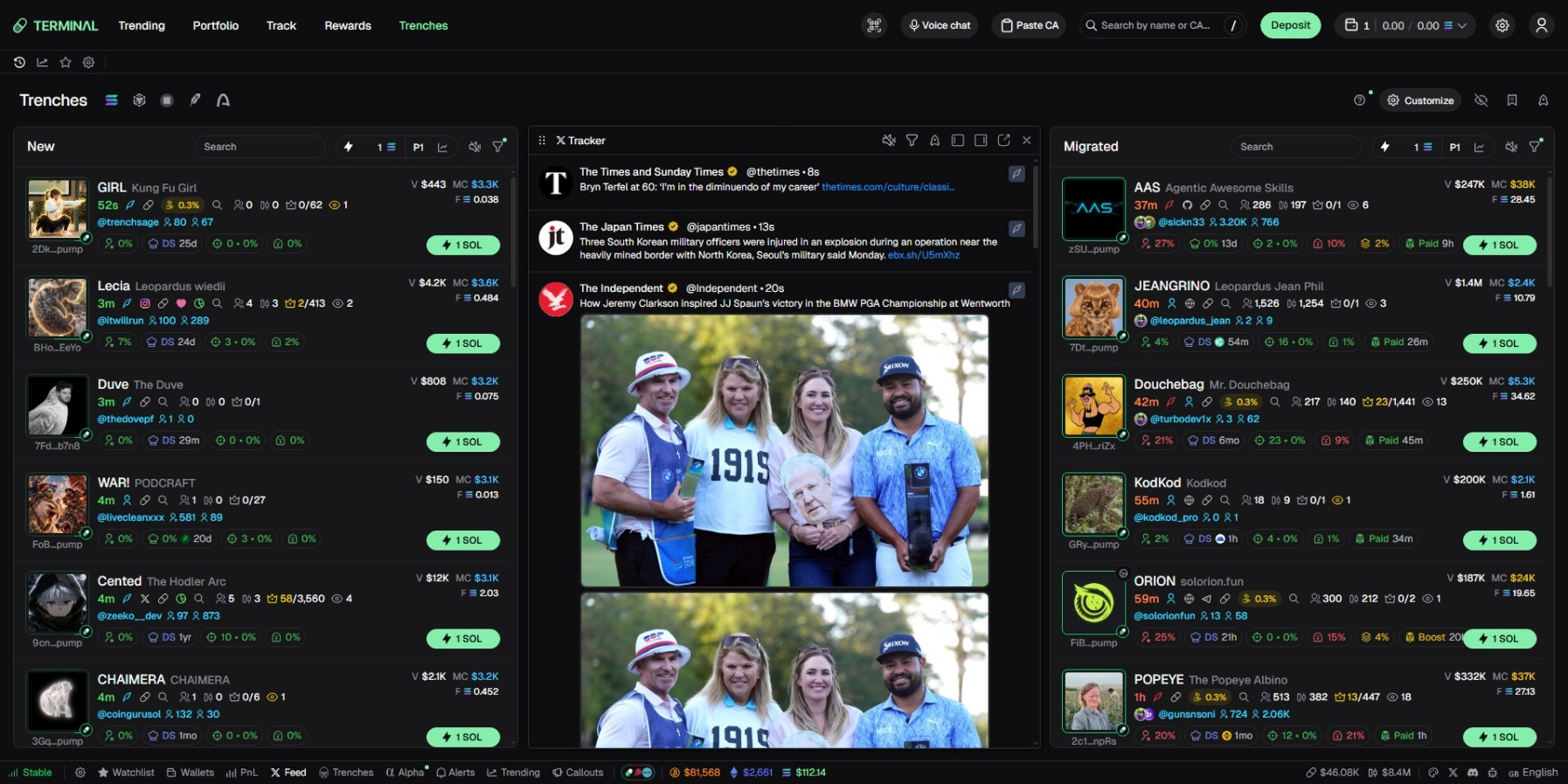
Task: Click the pop-out icon in X Tracker header
Action: (x=1003, y=140)
